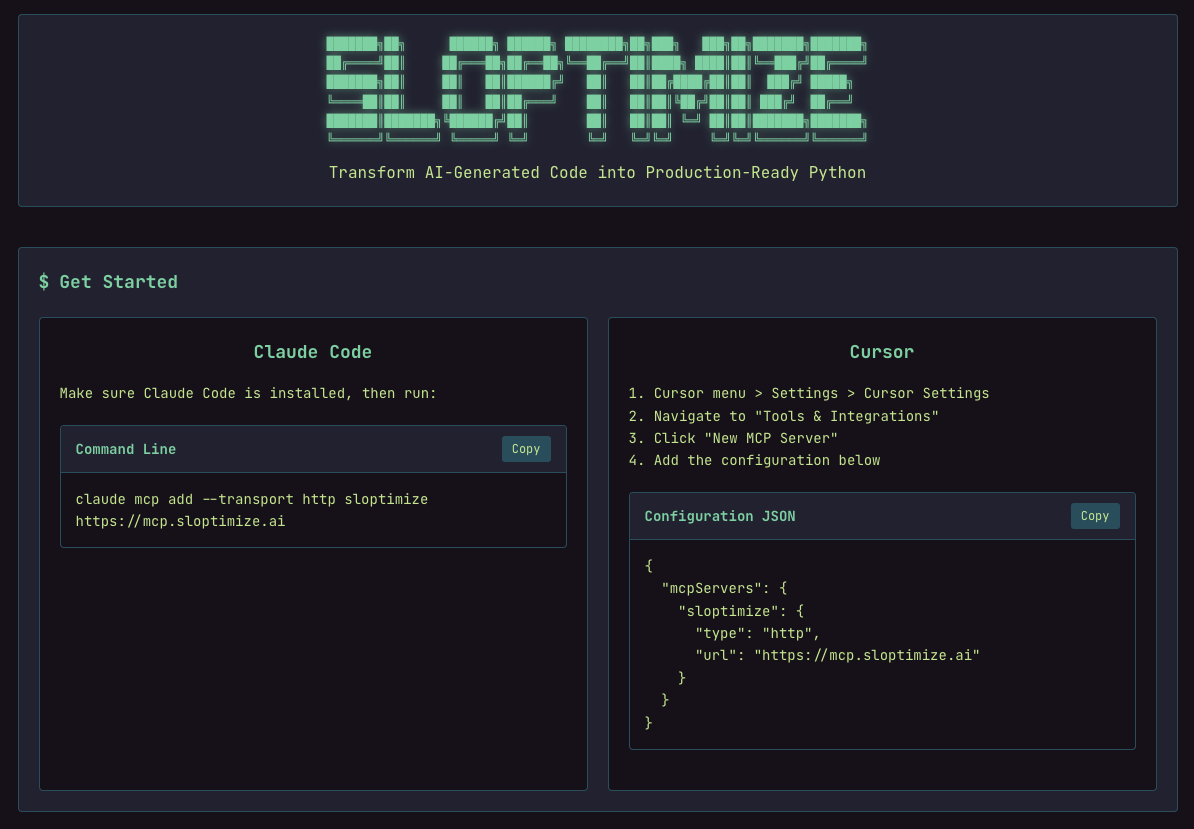This screenshot has height=829, width=1194.
Task: Copy the Claude Code command line
Action: 525,449
